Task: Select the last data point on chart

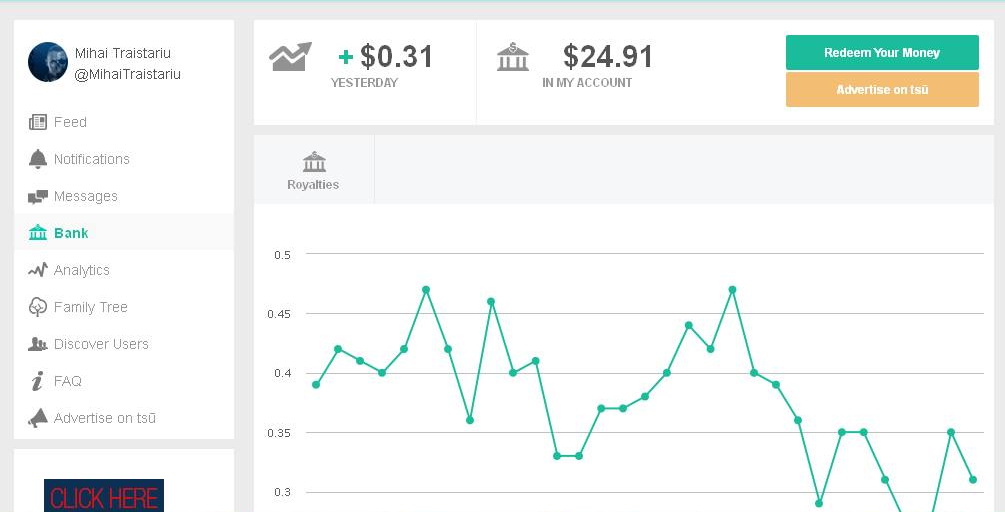Action: pos(972,480)
